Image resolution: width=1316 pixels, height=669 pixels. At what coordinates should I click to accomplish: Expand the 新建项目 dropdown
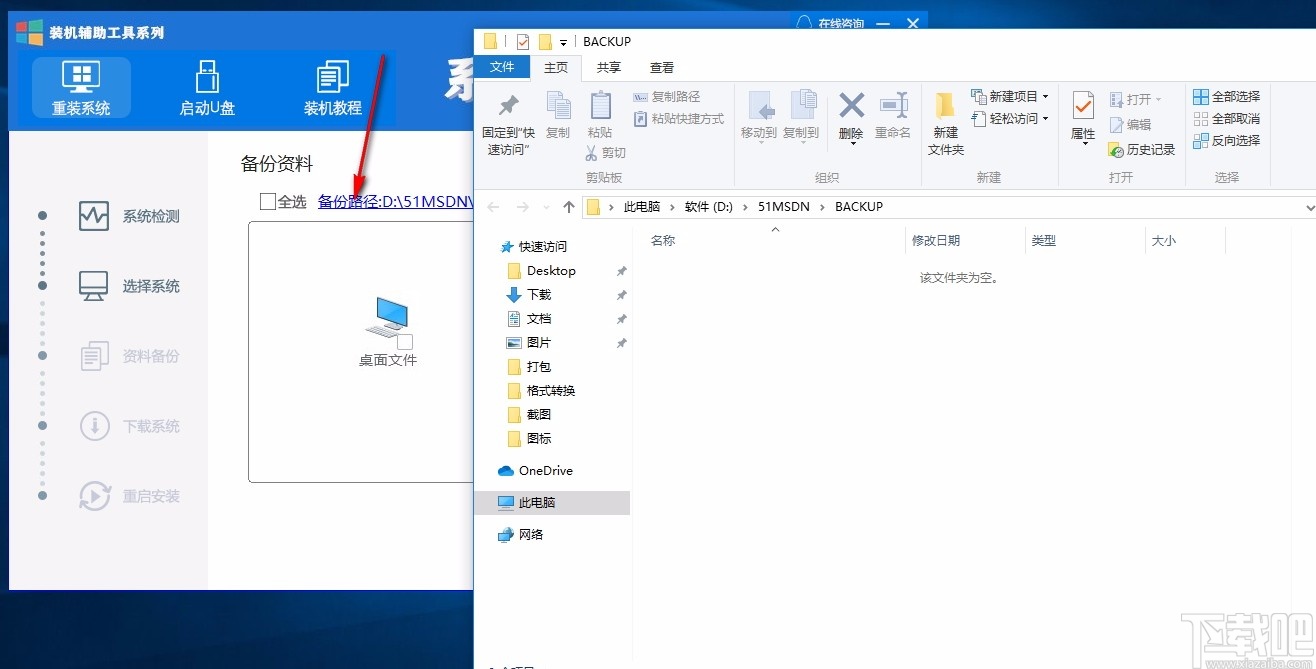click(x=1009, y=95)
